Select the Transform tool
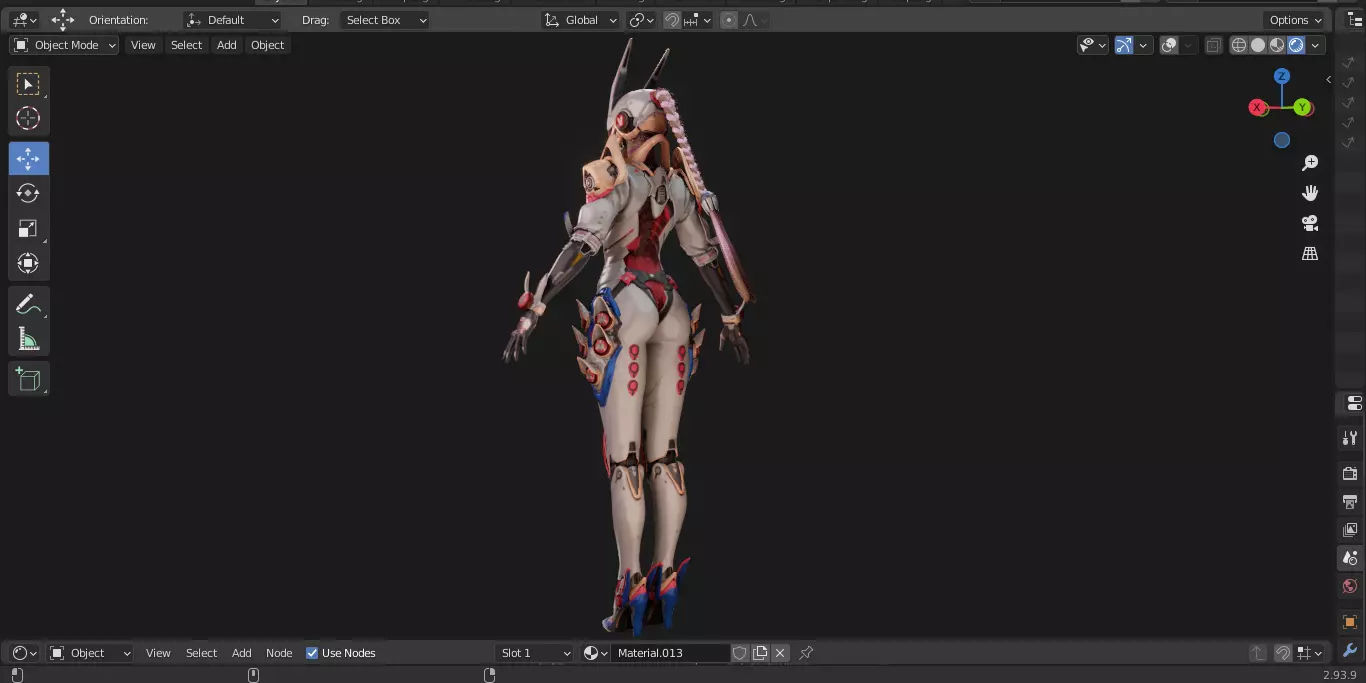The width and height of the screenshot is (1366, 683). pyautogui.click(x=28, y=263)
